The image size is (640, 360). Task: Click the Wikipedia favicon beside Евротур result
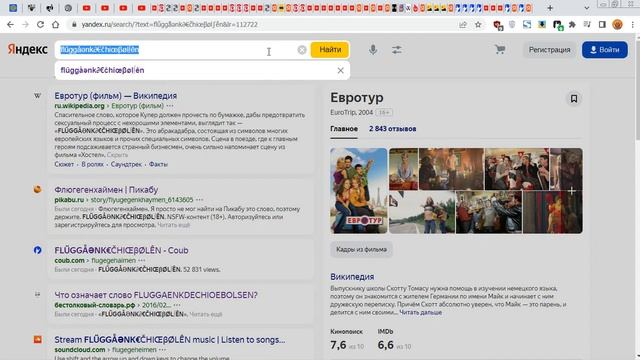point(37,96)
